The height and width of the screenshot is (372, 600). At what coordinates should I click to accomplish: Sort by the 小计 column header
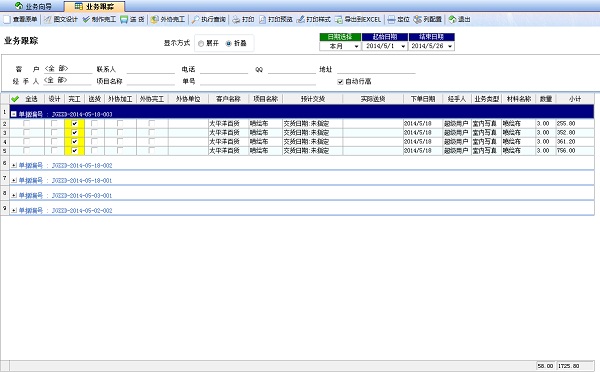575,99
